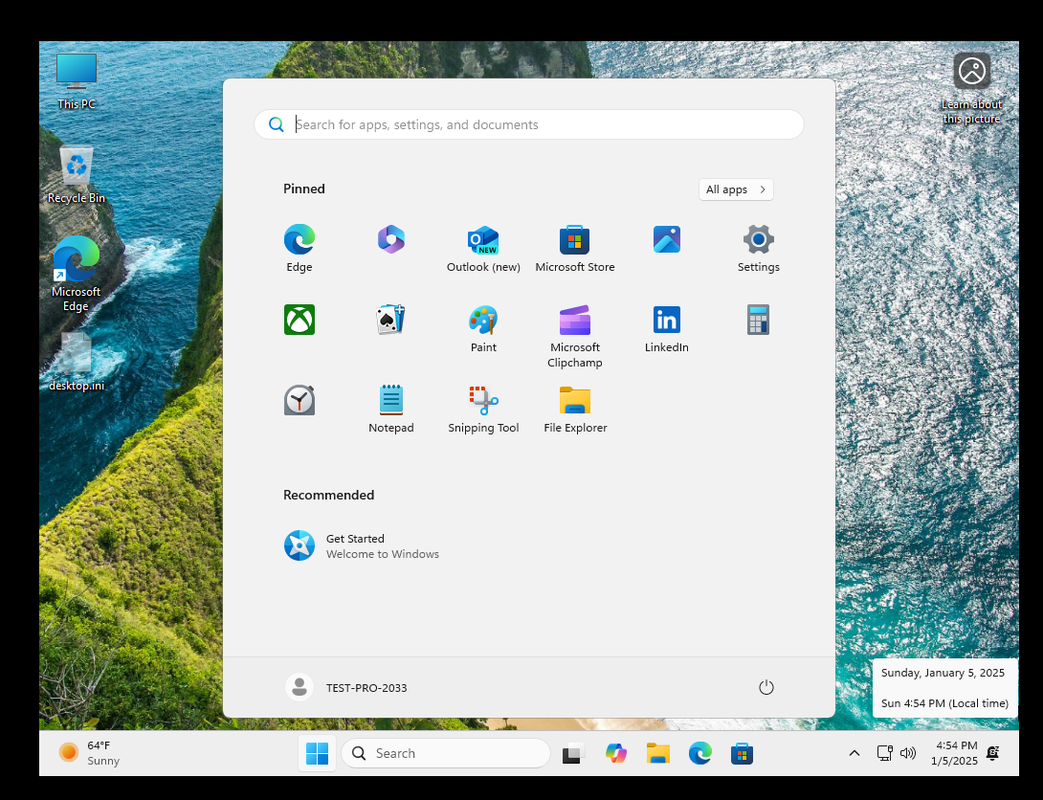Open Snipping Tool from Start menu
Screen dimensions: 1043x800
click(484, 410)
